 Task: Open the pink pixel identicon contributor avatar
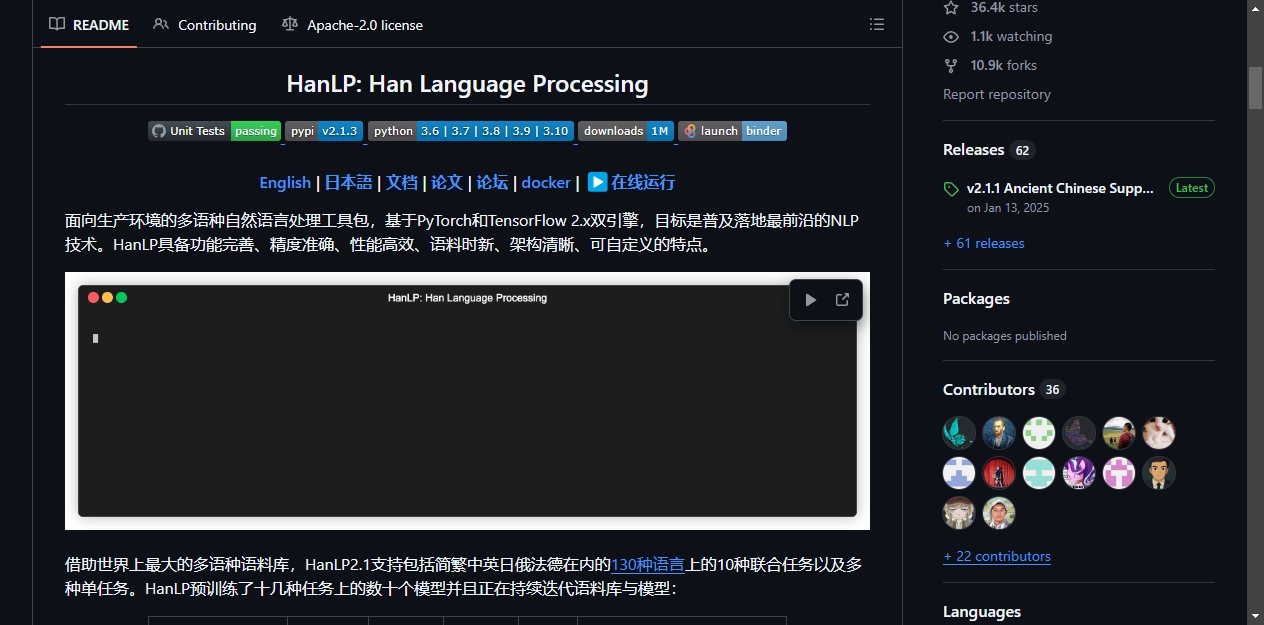tap(1119, 473)
